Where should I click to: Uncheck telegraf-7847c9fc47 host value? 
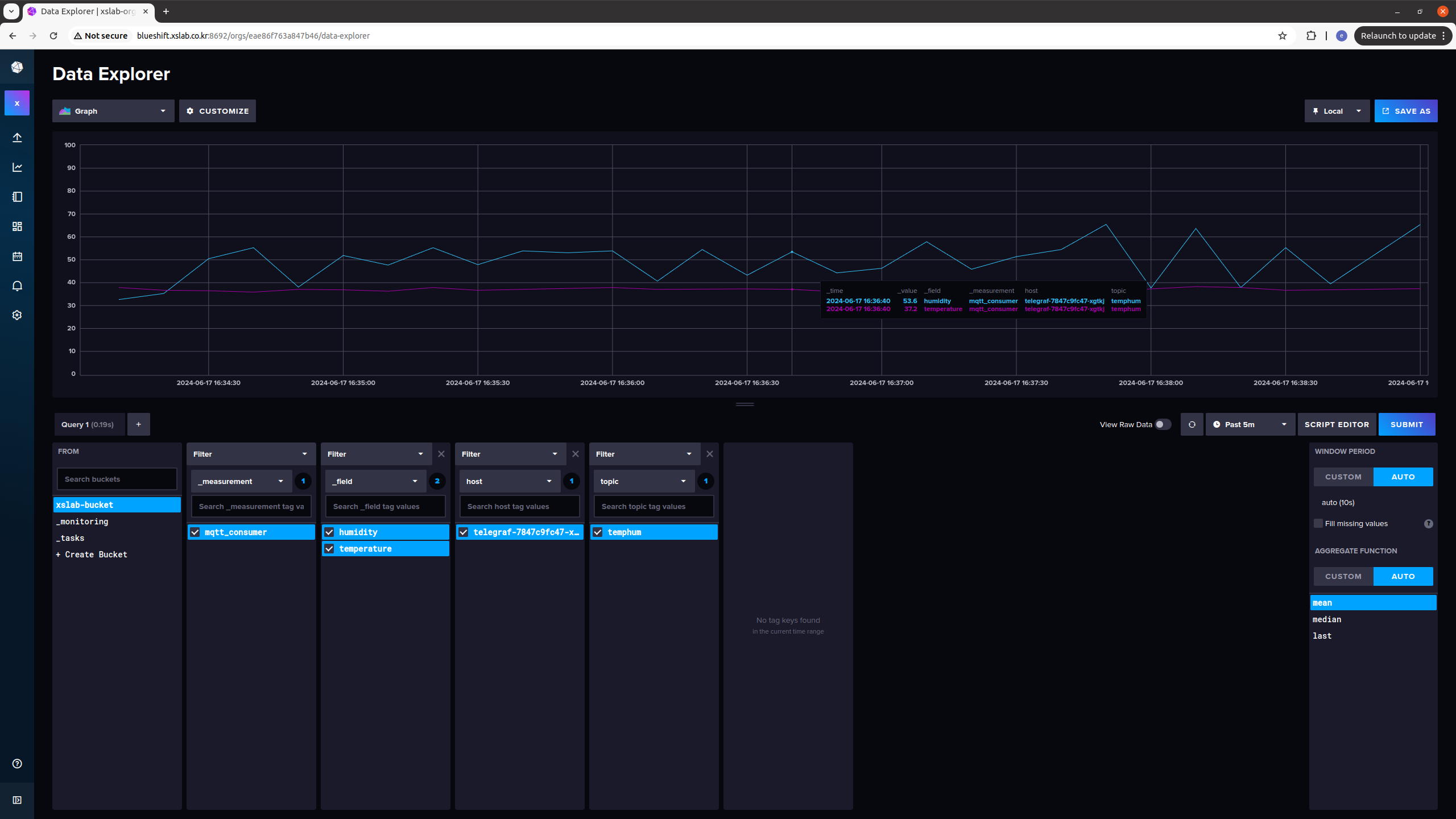pos(464,532)
